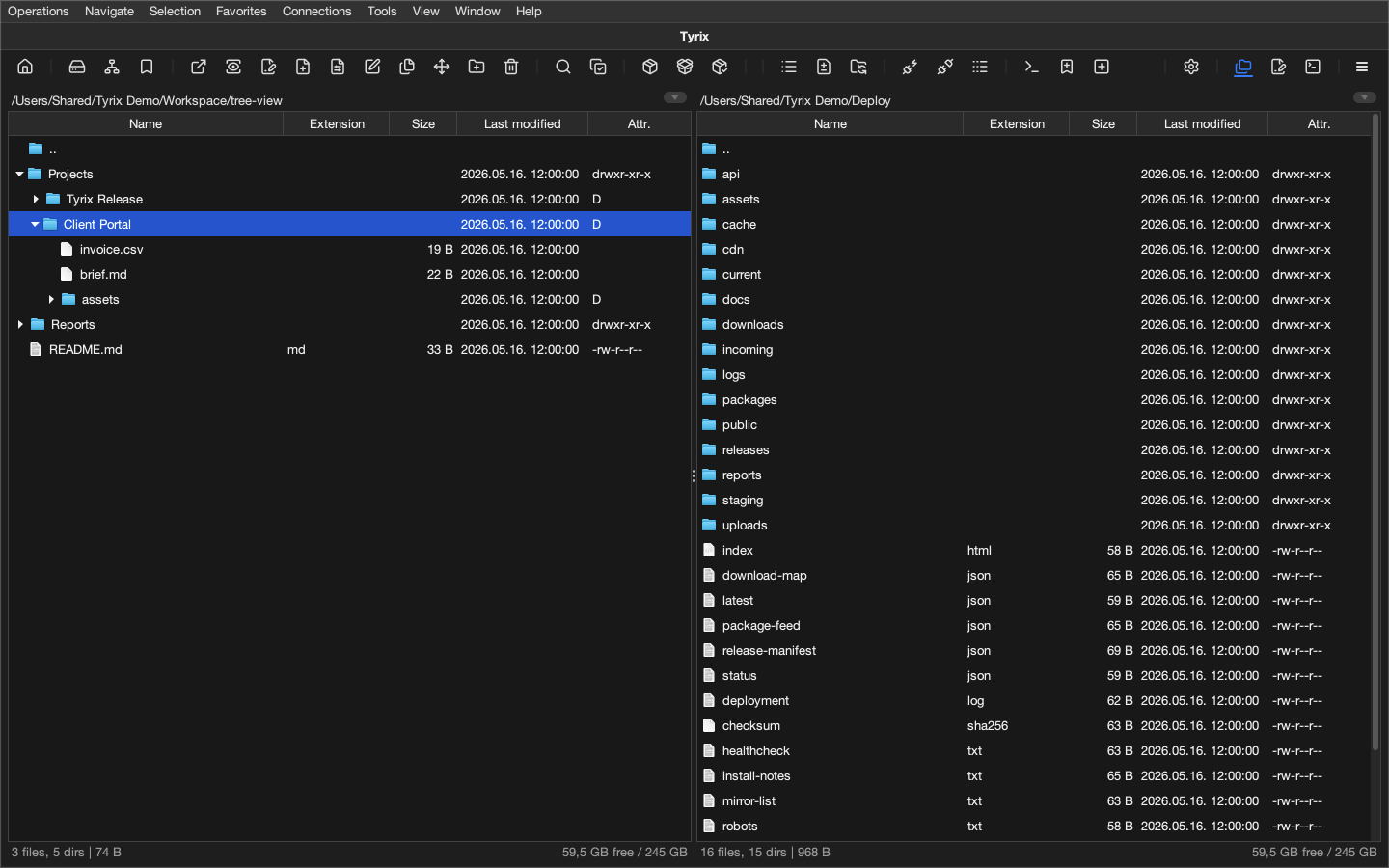This screenshot has width=1389, height=868.
Task: Open search with the magnifier icon
Action: [563, 67]
